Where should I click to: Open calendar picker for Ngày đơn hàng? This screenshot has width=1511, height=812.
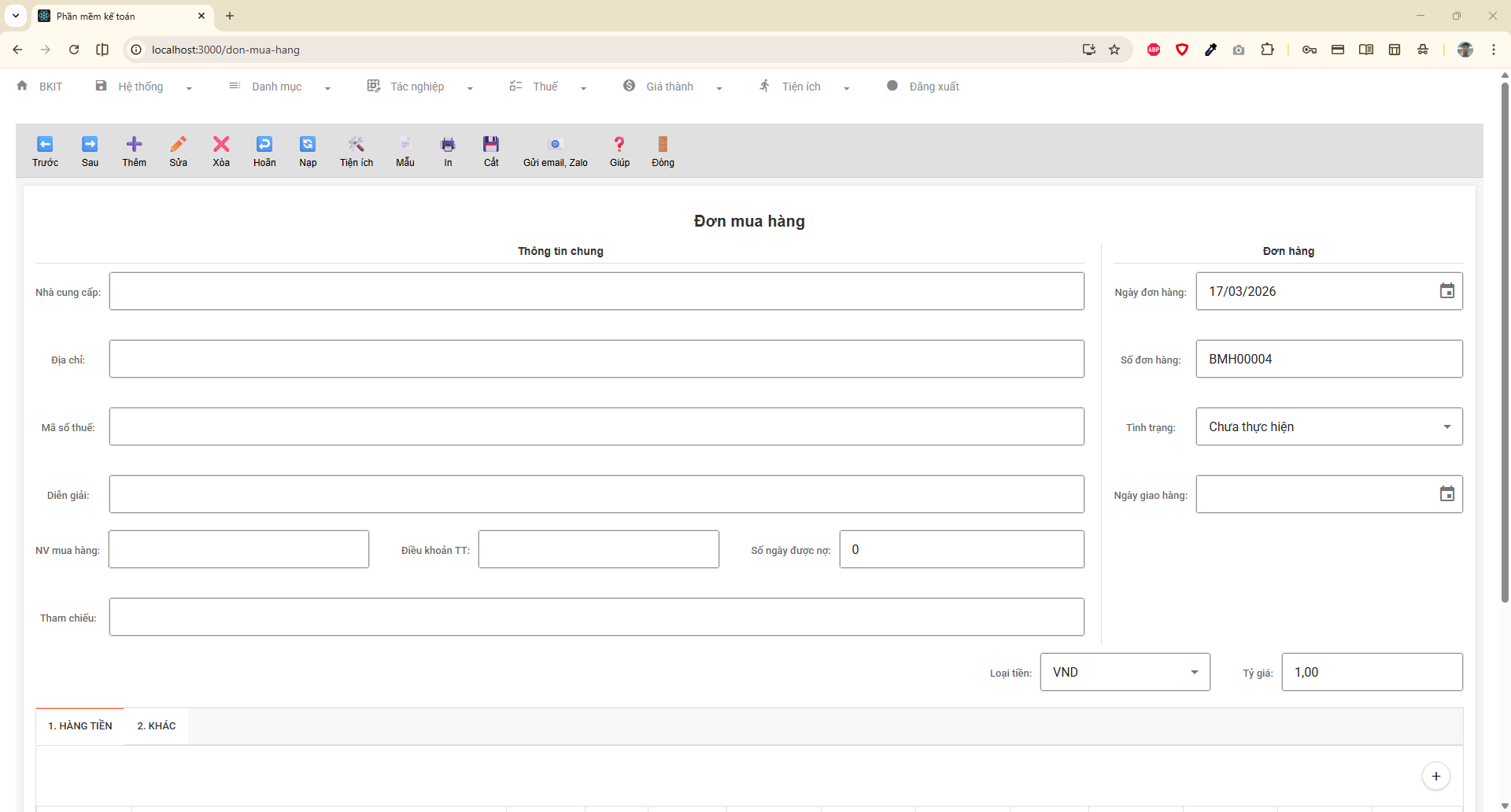[1446, 291]
